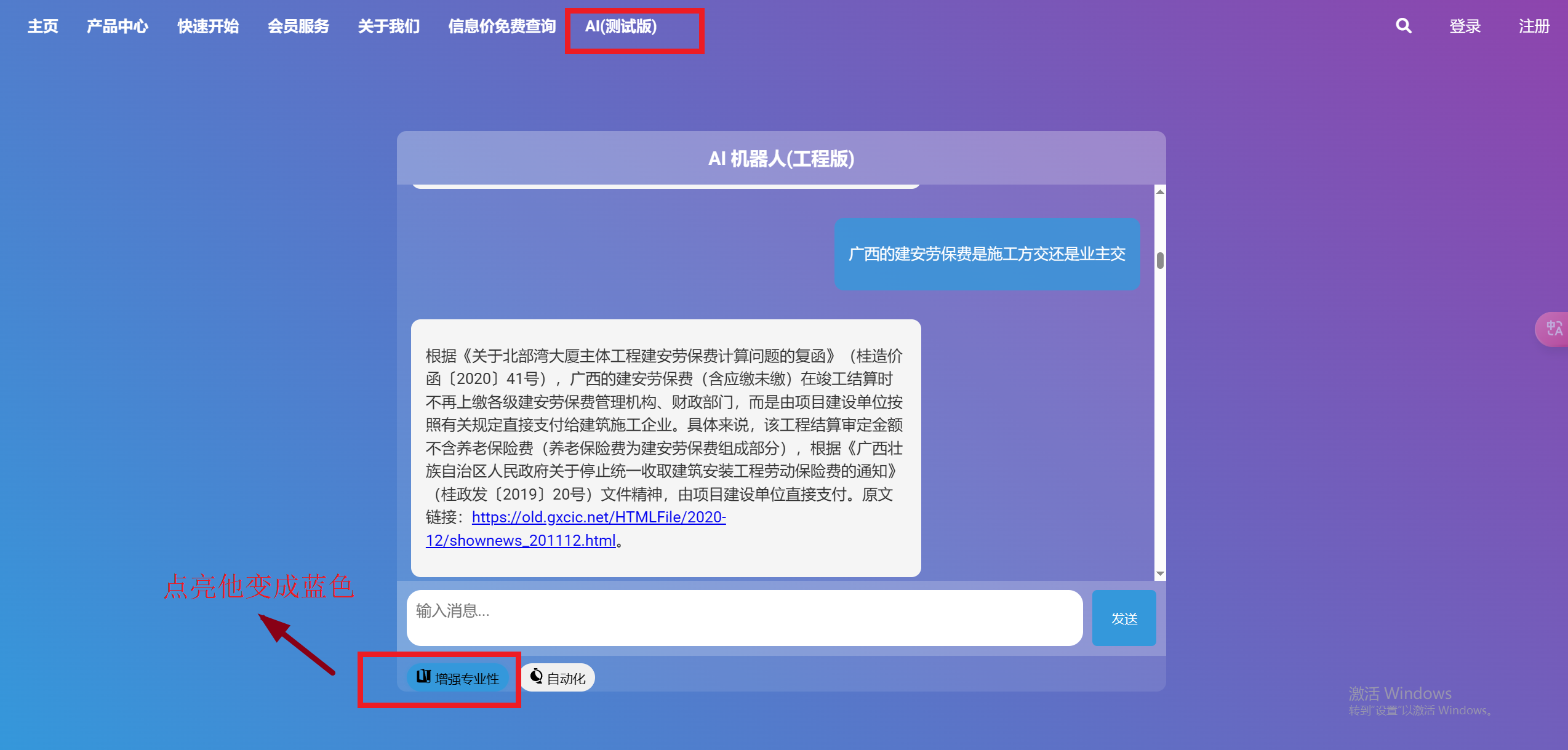Open the 产品中心 menu

(118, 26)
